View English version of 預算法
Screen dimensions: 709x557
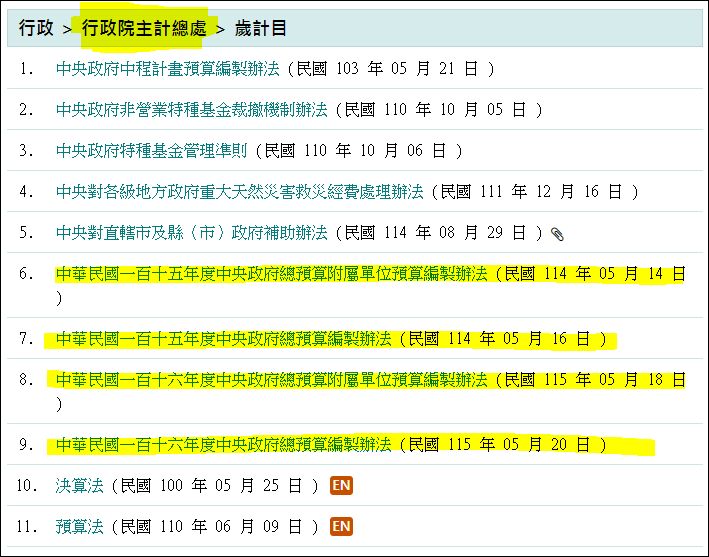tap(341, 527)
